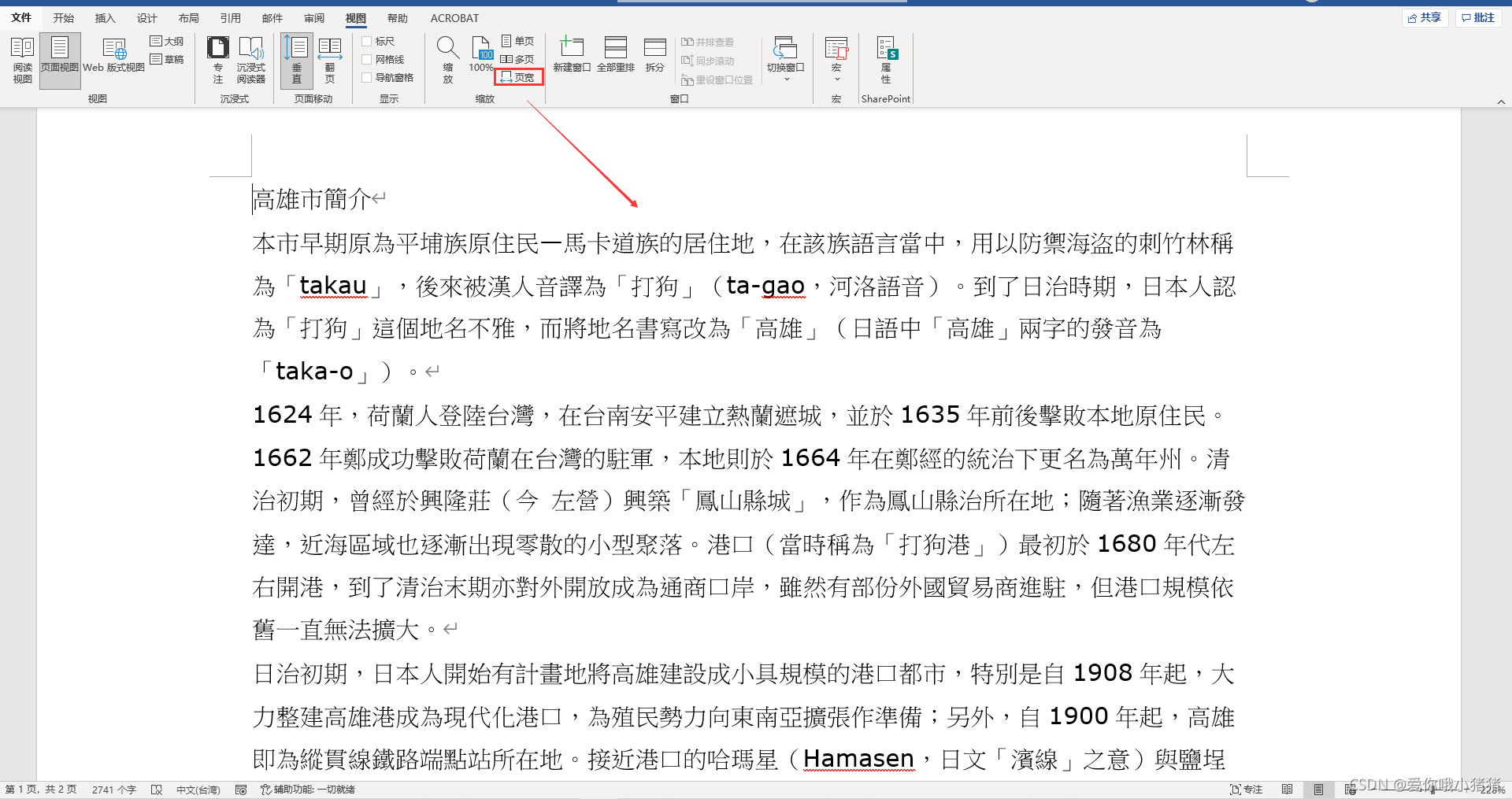Switch to Read mode icon in status bar
Viewport: 1512px width, 799px height.
(x=1287, y=790)
